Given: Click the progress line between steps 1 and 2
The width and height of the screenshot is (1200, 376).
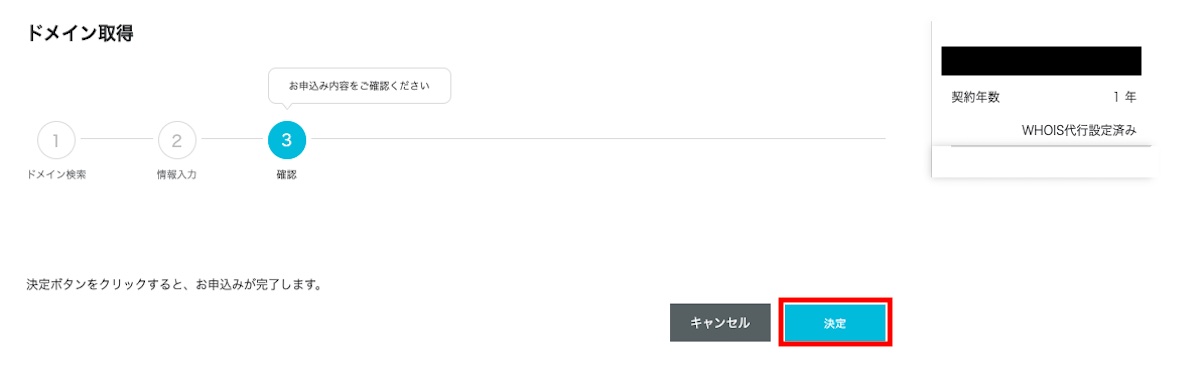Looking at the screenshot, I should 116,140.
